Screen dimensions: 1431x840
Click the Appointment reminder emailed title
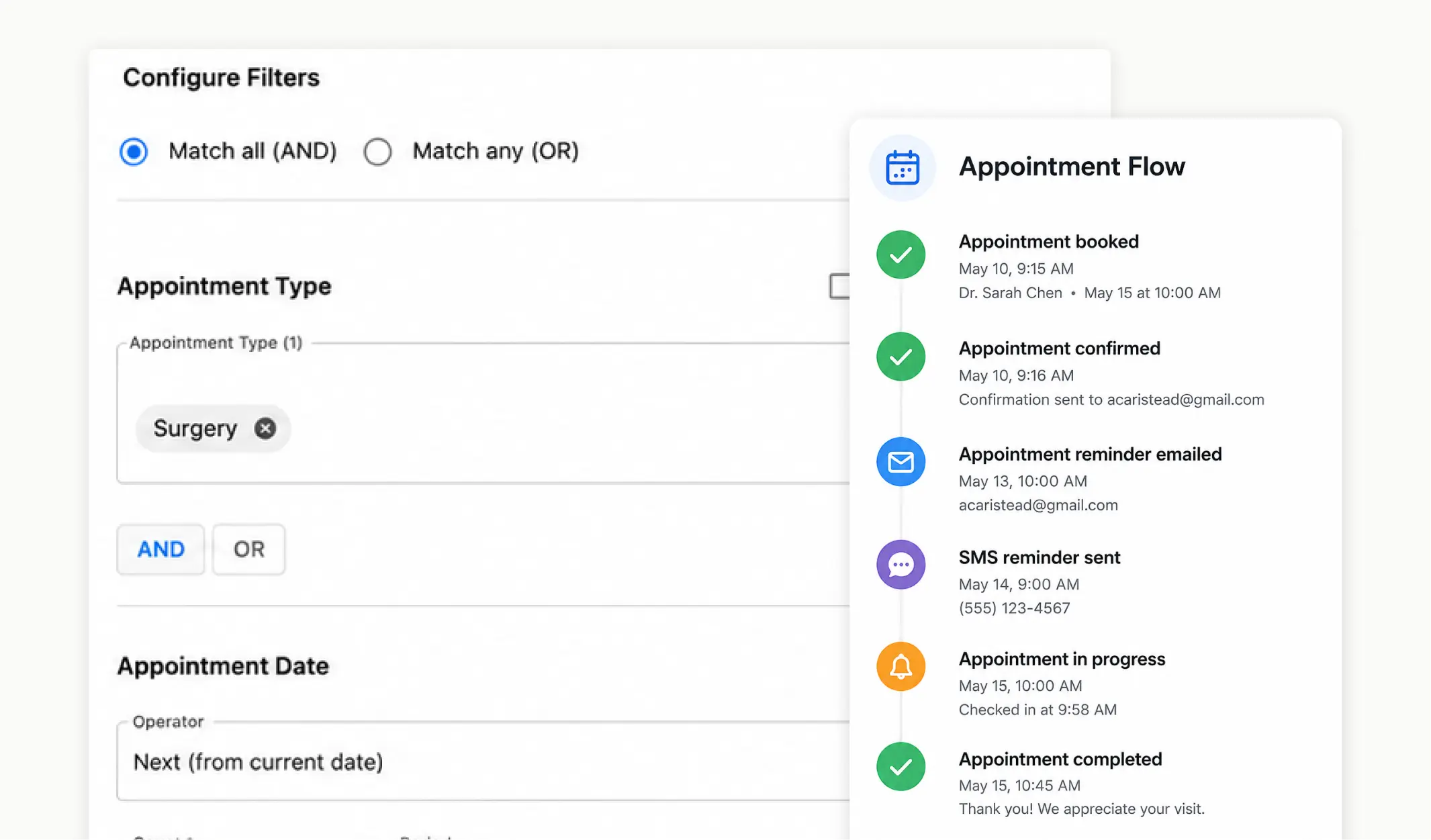click(1090, 455)
